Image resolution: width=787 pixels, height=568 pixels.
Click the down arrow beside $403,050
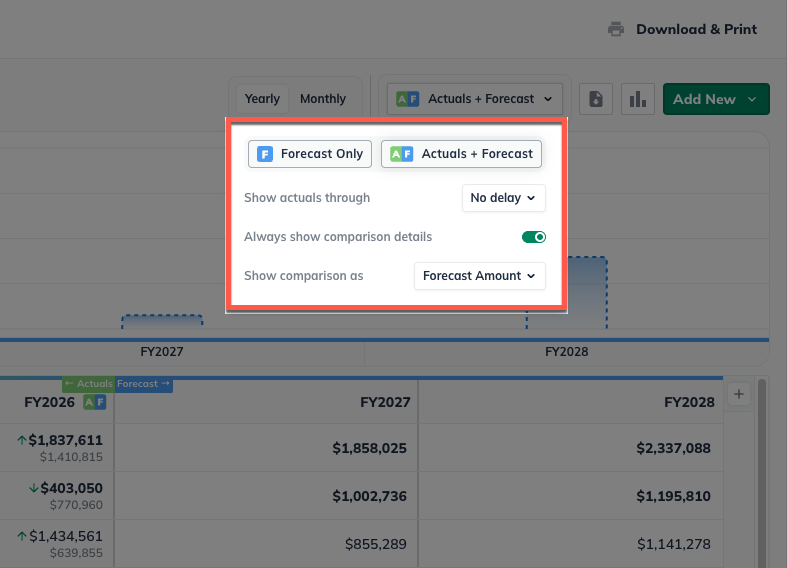34,487
